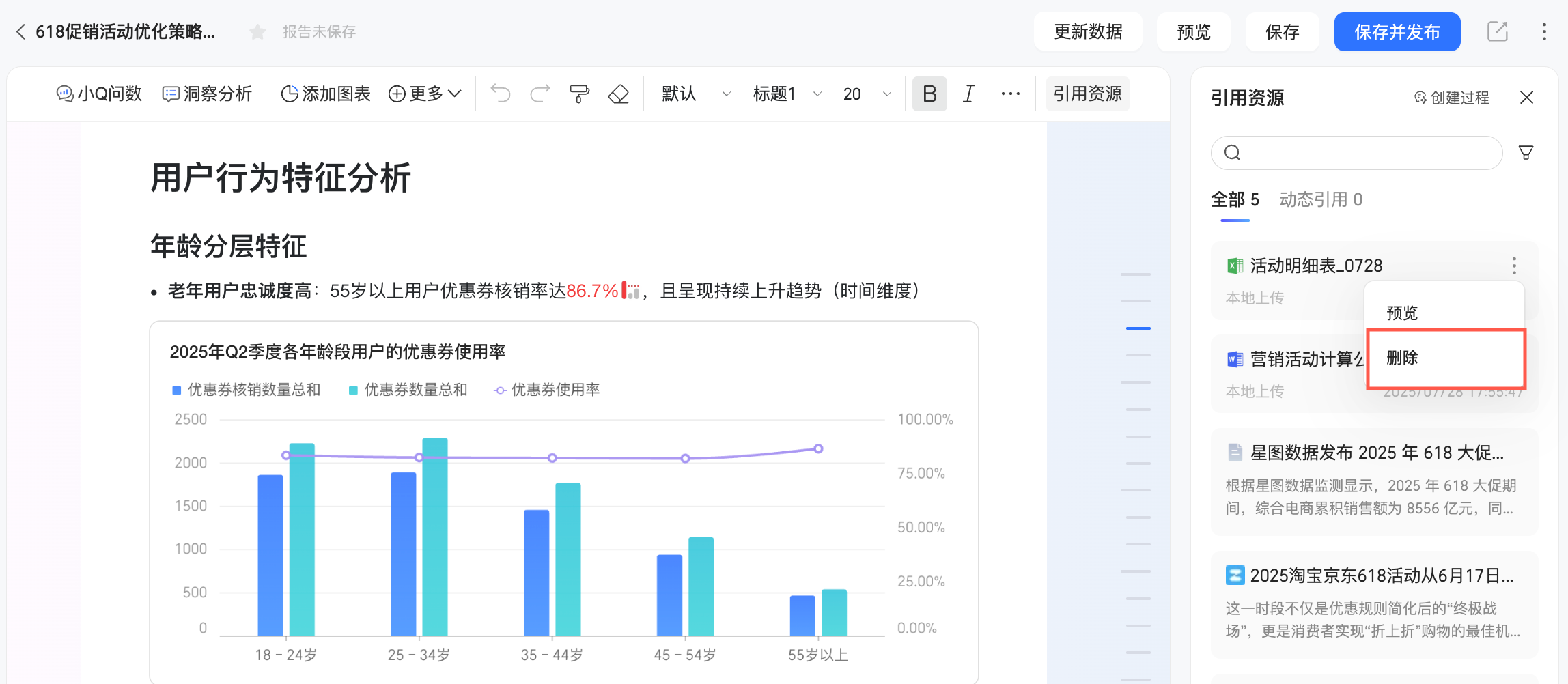The height and width of the screenshot is (684, 1568).
Task: Click the subheading 年龄分层特征
Action: (229, 246)
